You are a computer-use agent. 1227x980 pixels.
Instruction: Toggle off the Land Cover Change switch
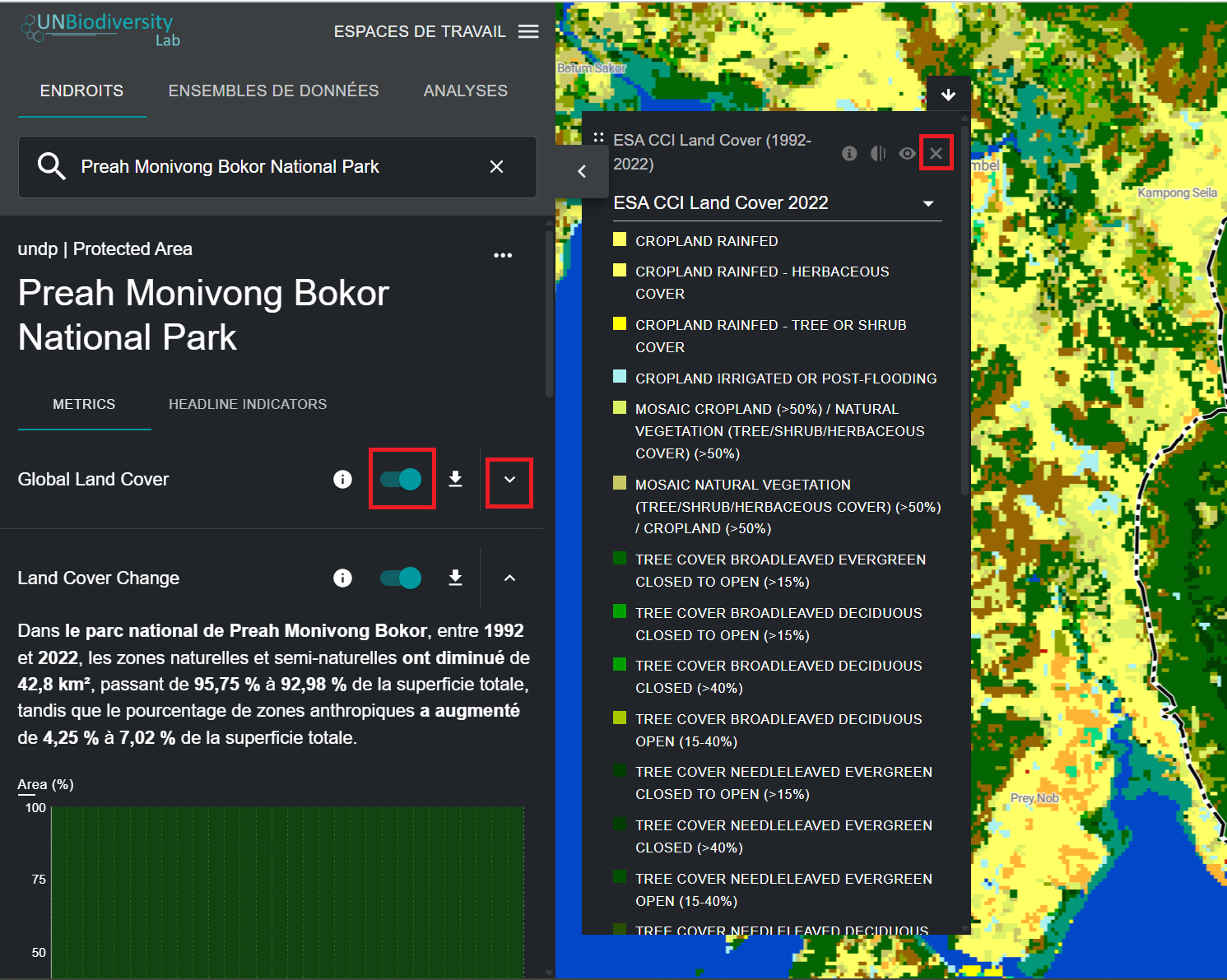point(402,578)
